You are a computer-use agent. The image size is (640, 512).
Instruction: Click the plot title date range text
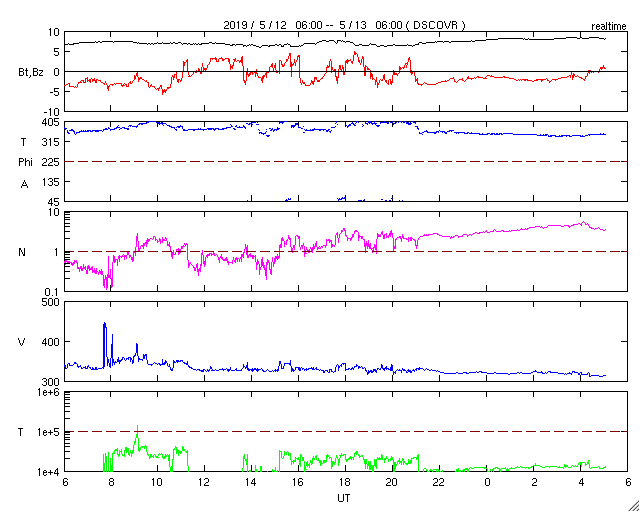tap(344, 25)
